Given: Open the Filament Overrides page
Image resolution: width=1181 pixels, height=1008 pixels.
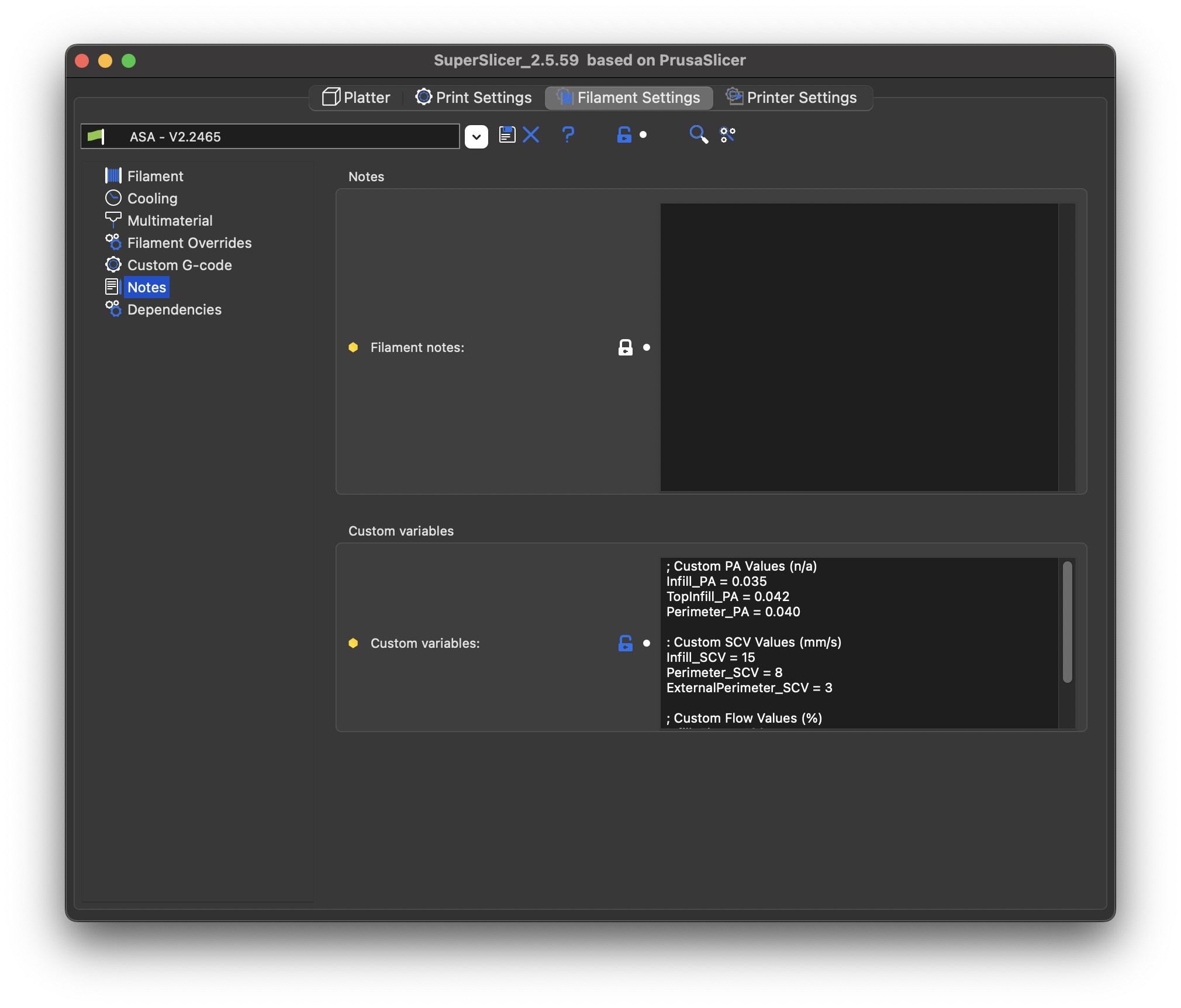Looking at the screenshot, I should click(189, 243).
